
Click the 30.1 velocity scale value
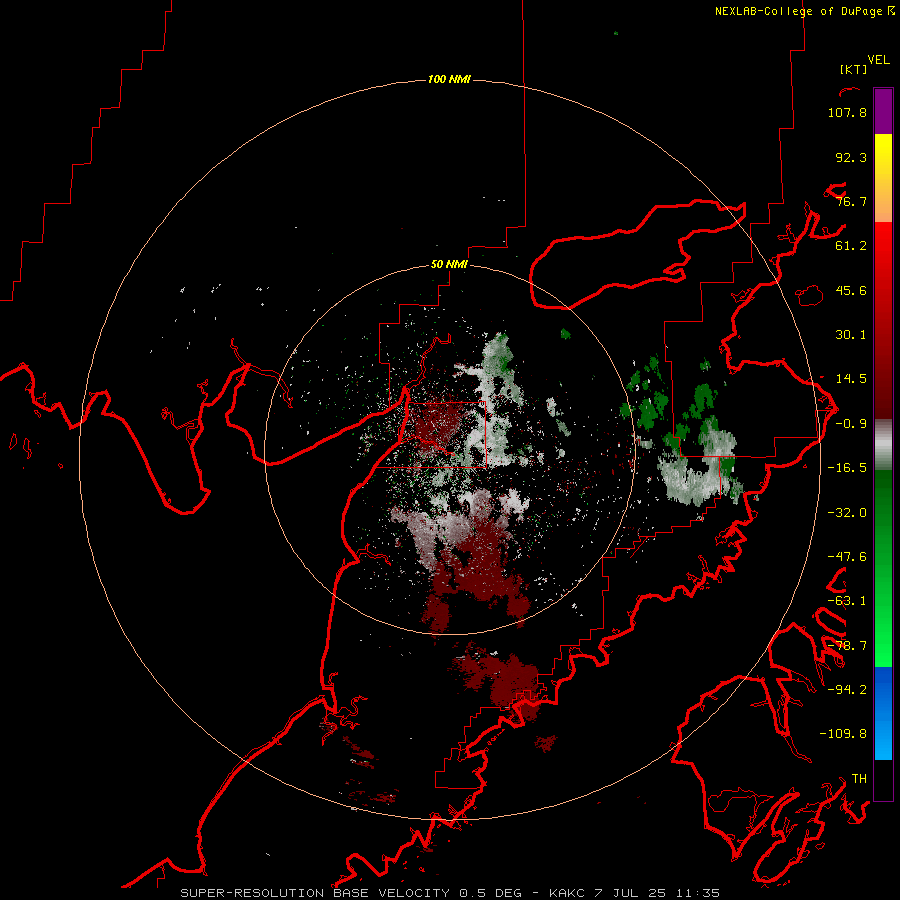pyautogui.click(x=851, y=335)
